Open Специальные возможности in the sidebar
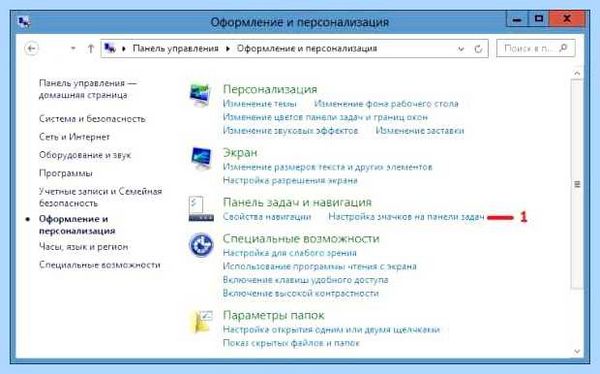This screenshot has width=600, height=374. tap(99, 265)
